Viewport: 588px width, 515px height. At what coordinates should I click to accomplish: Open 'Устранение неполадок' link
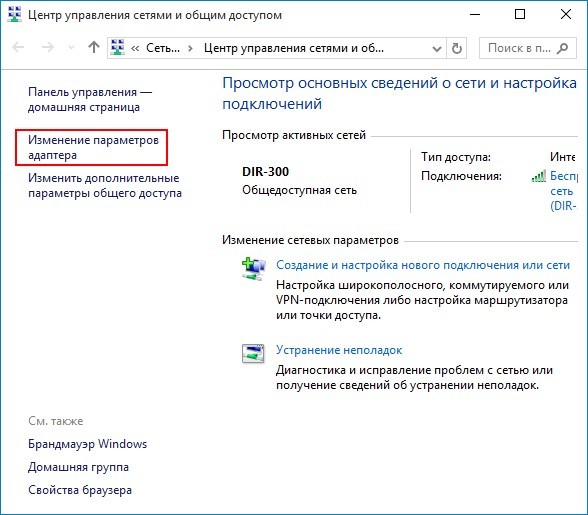(x=339, y=350)
